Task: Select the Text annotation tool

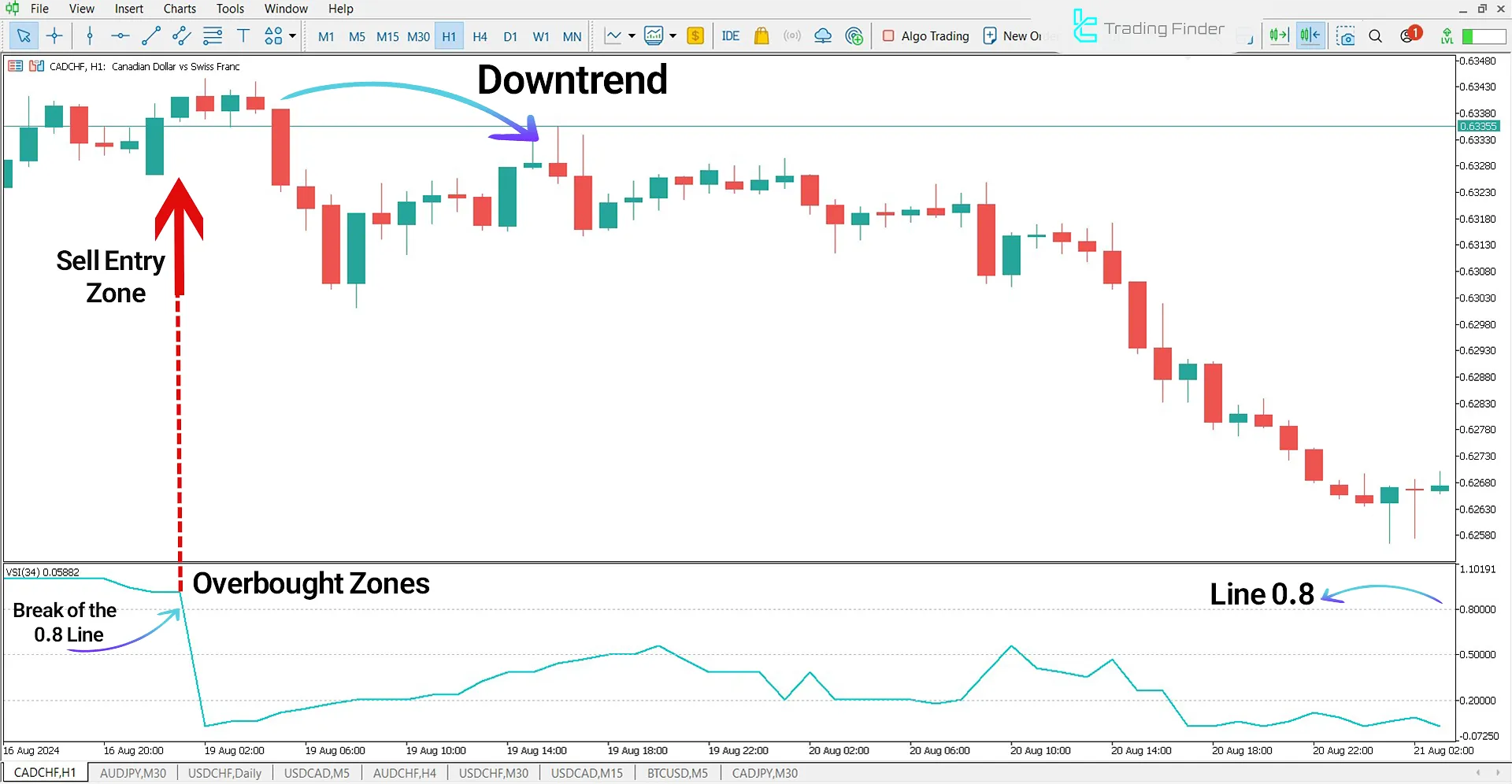Action: tap(243, 35)
